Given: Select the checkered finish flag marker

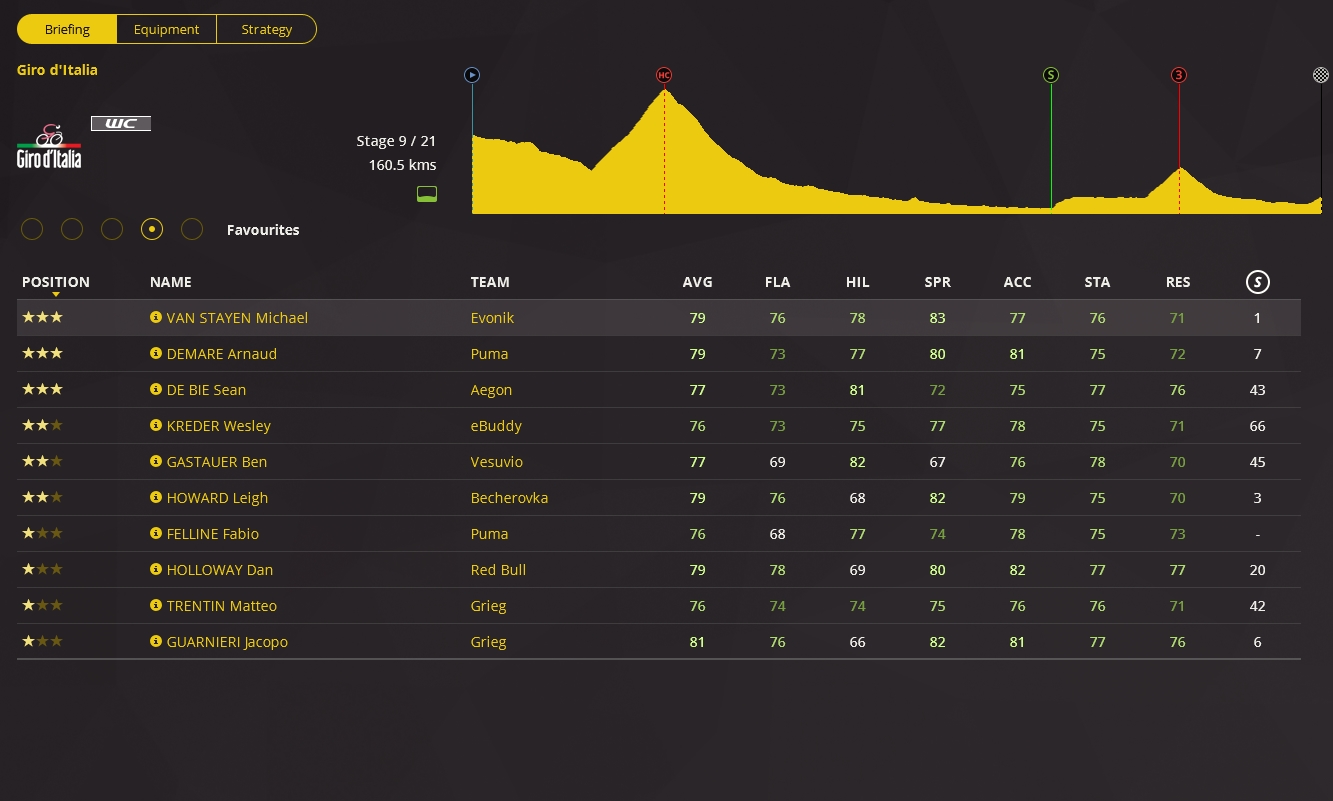Looking at the screenshot, I should click(x=1321, y=75).
